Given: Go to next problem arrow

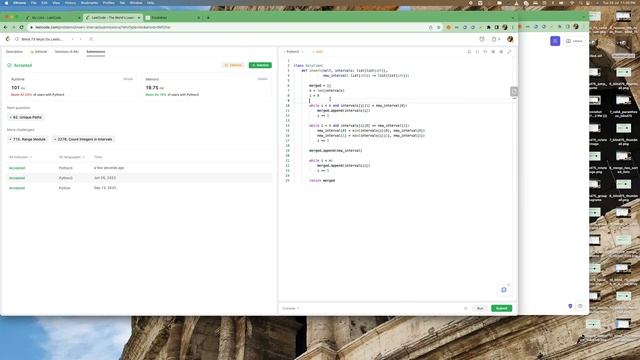Looking at the screenshot, I should (81, 39).
